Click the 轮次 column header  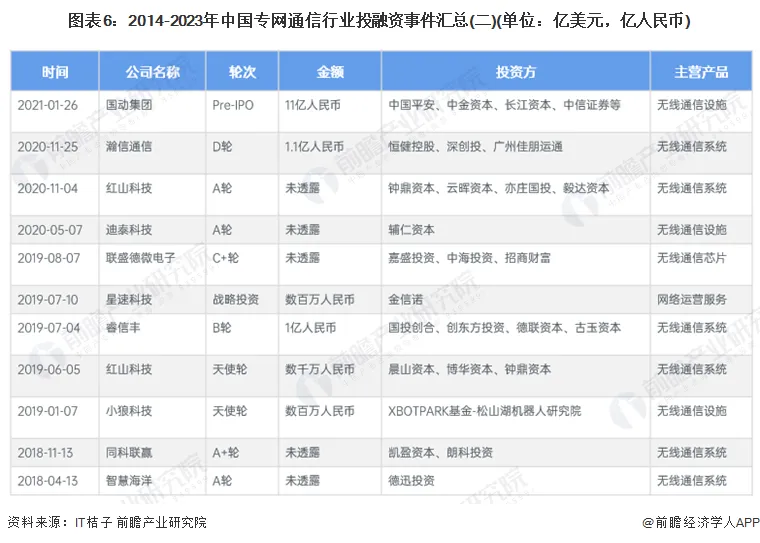pyautogui.click(x=242, y=72)
